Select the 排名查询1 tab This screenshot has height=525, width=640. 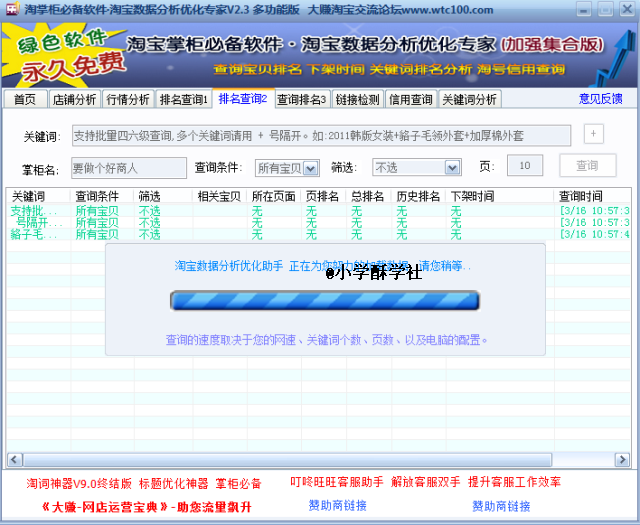point(184,99)
